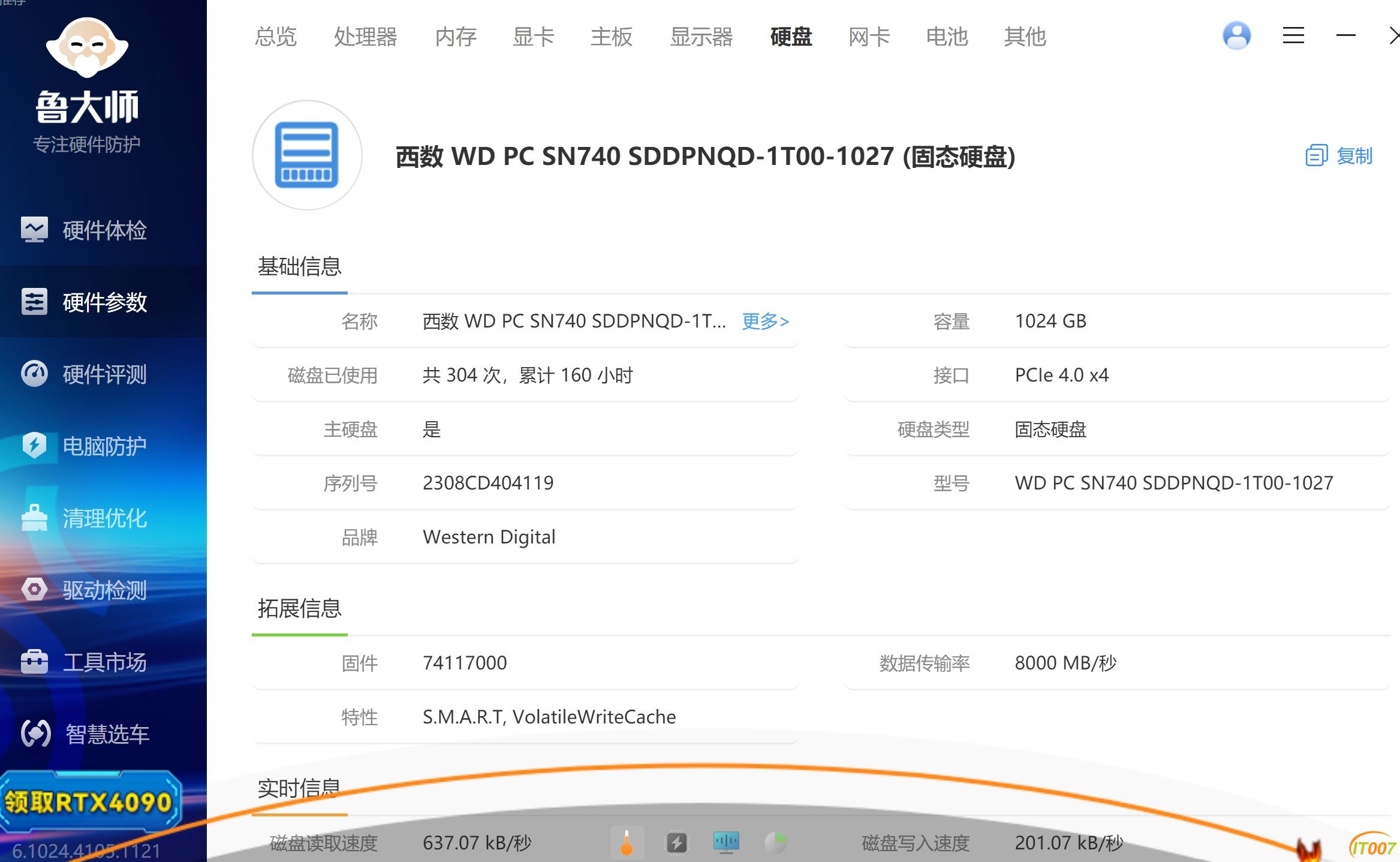Click version number 6.1024.4105.1121
The height and width of the screenshot is (862, 1400).
point(86,851)
